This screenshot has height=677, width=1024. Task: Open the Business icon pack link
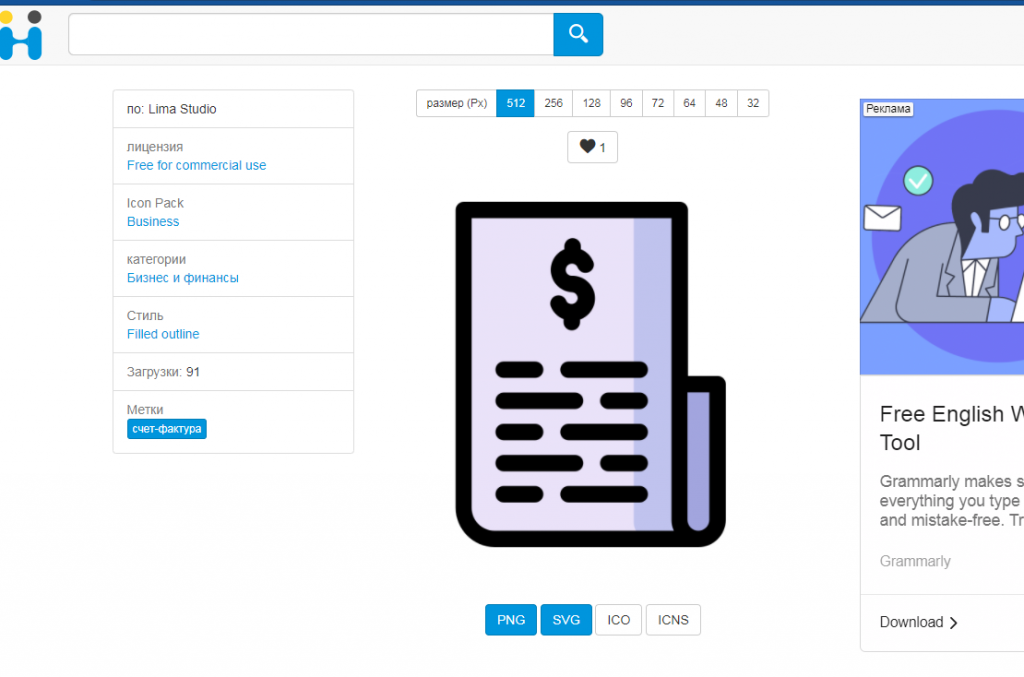(153, 222)
